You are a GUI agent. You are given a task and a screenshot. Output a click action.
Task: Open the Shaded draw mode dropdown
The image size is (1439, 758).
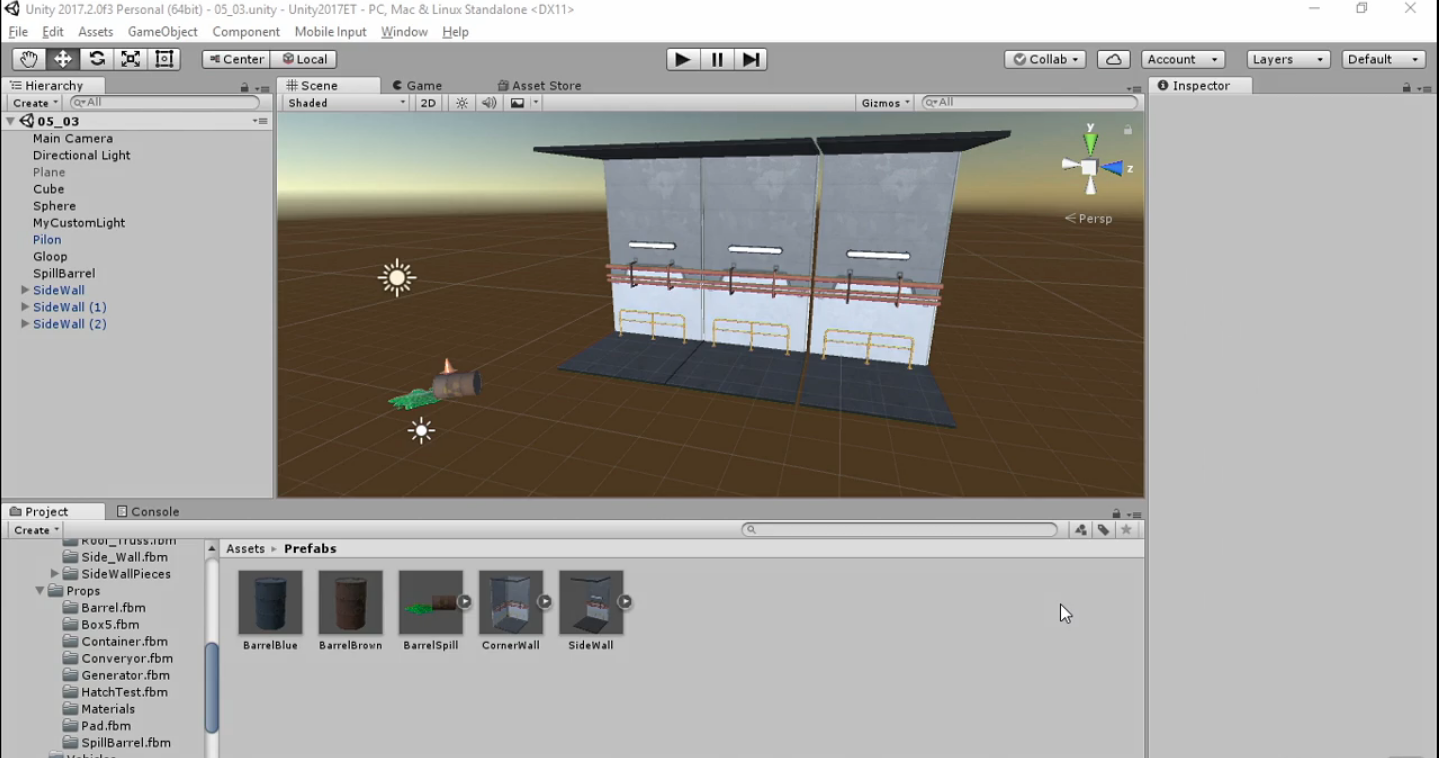tap(346, 103)
